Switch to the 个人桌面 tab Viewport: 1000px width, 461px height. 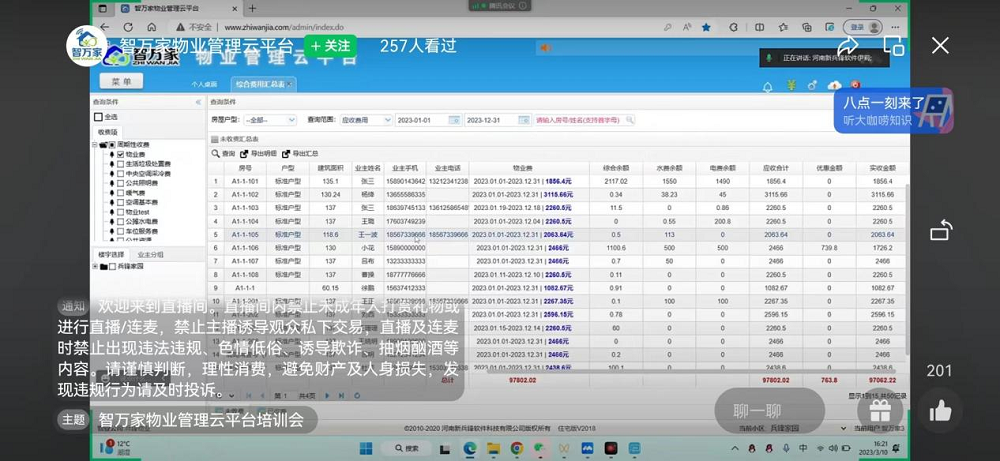coord(204,84)
